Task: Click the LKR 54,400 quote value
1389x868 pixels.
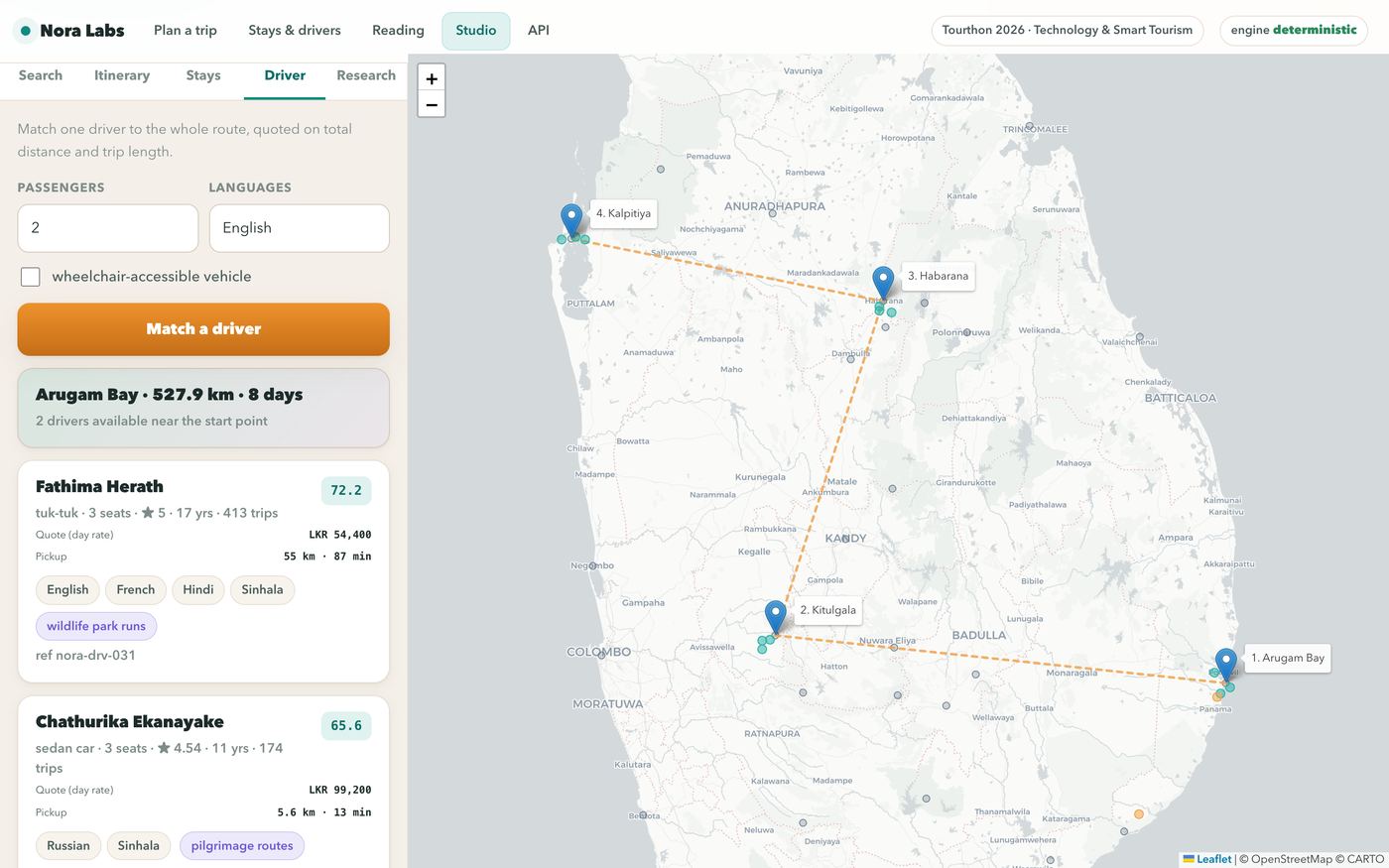Action: pos(340,535)
